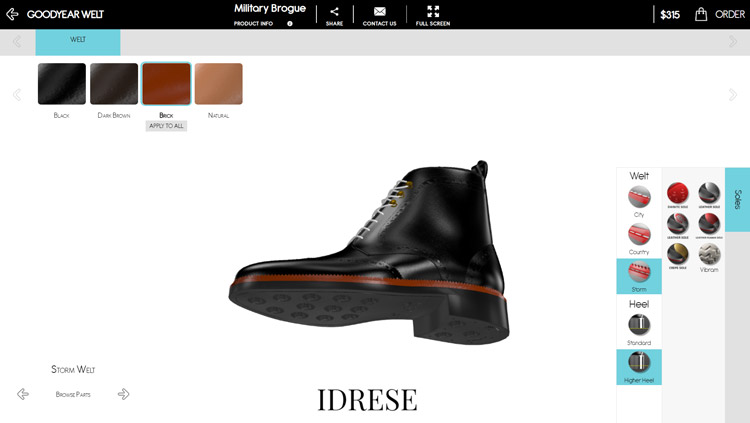Open Product Info details
This screenshot has width=750, height=423.
[253, 23]
